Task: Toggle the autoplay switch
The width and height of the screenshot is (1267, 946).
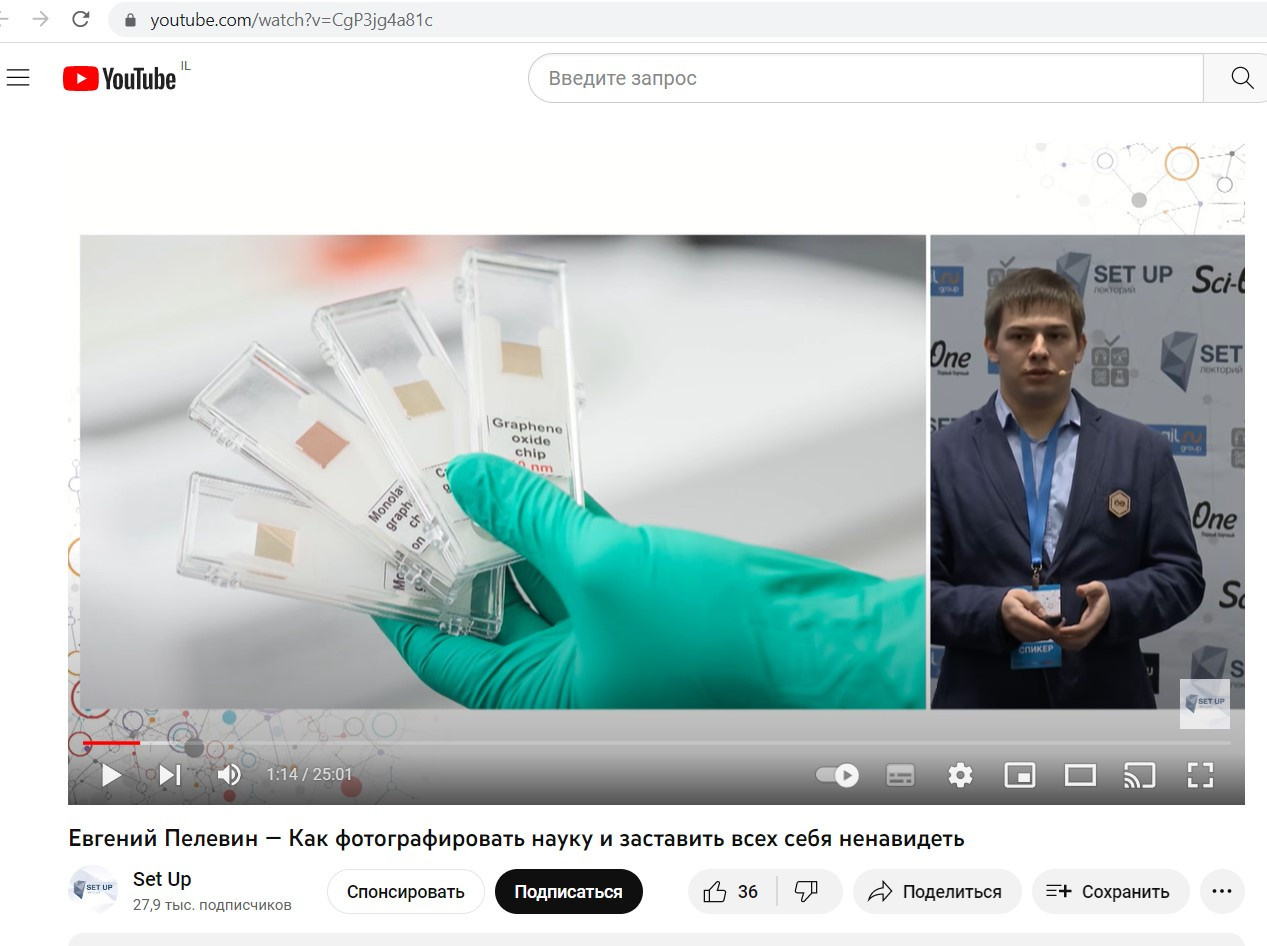Action: point(837,775)
